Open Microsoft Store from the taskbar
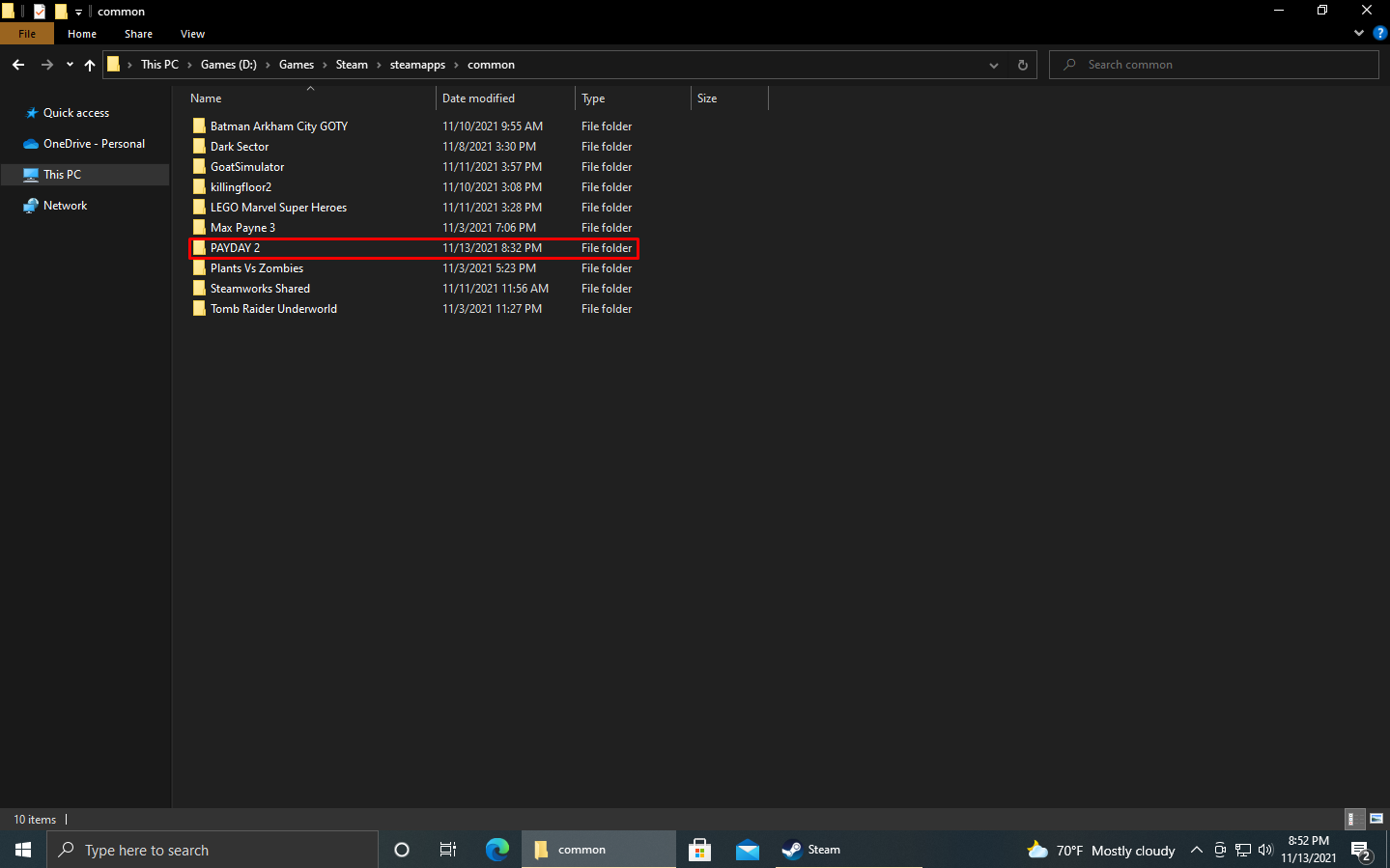The width and height of the screenshot is (1390, 868). pyautogui.click(x=700, y=850)
